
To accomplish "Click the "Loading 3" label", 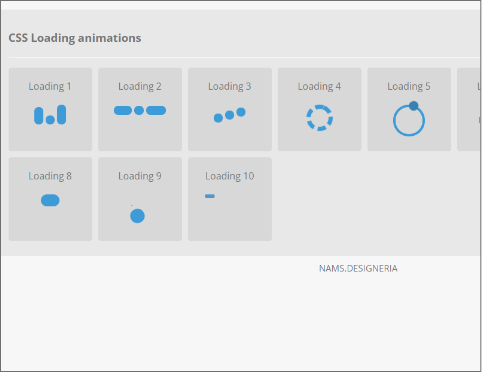I will [x=230, y=86].
